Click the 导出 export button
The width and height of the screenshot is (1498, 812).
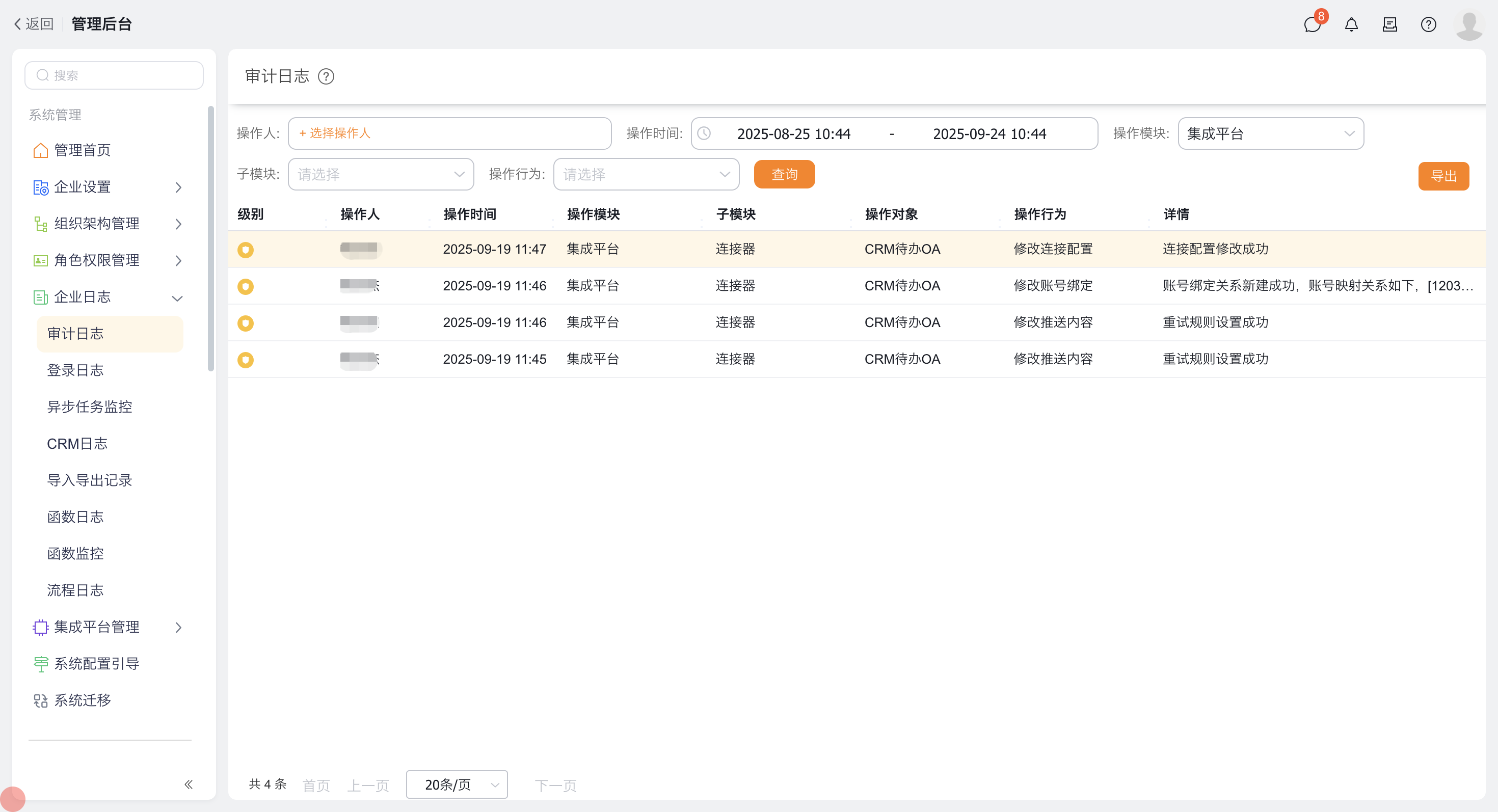click(1443, 176)
